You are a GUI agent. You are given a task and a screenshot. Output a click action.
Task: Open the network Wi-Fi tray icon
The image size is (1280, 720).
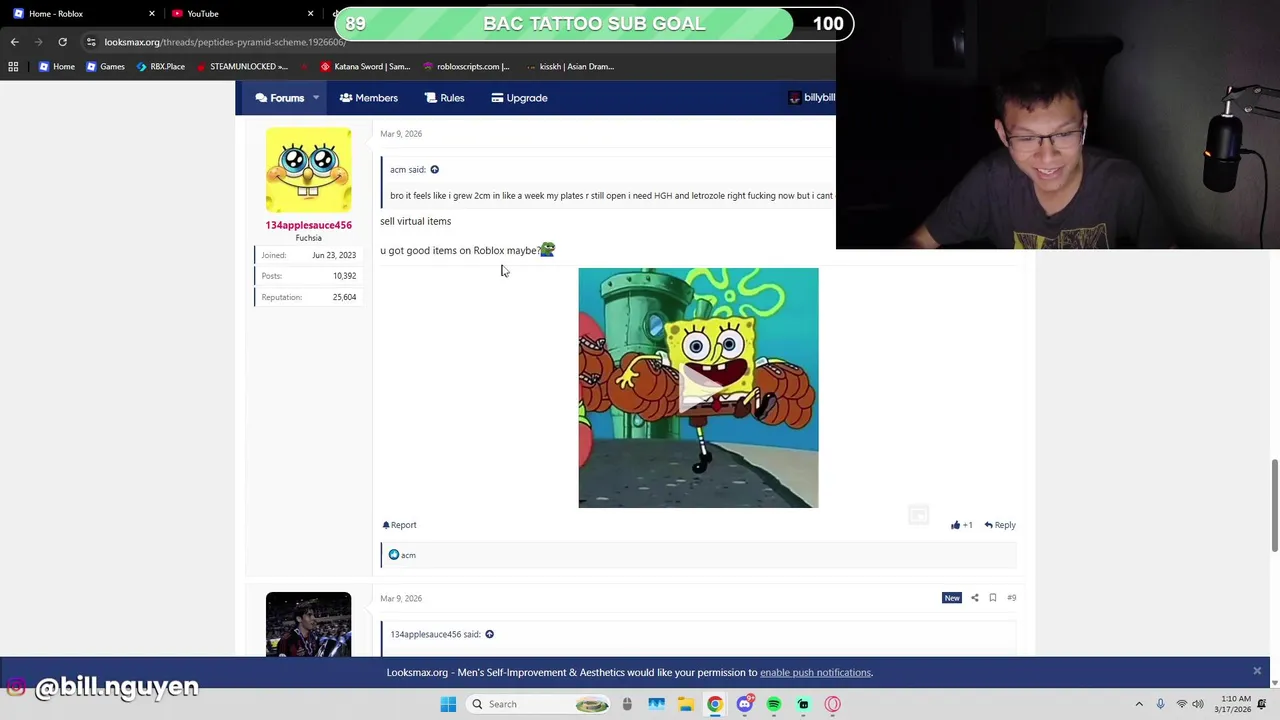[x=1181, y=704]
